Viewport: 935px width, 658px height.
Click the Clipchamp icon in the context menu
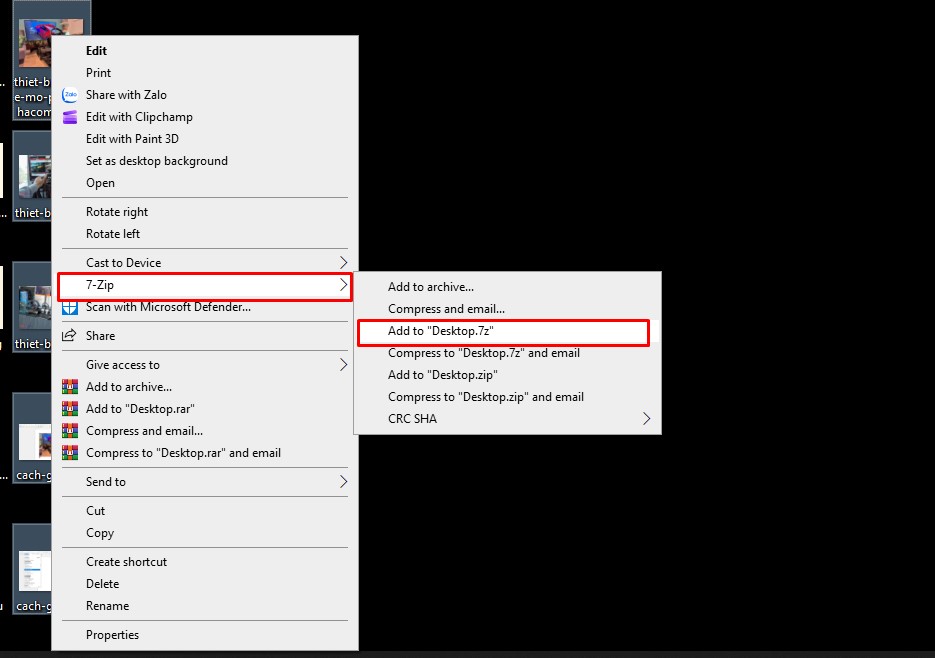click(70, 117)
